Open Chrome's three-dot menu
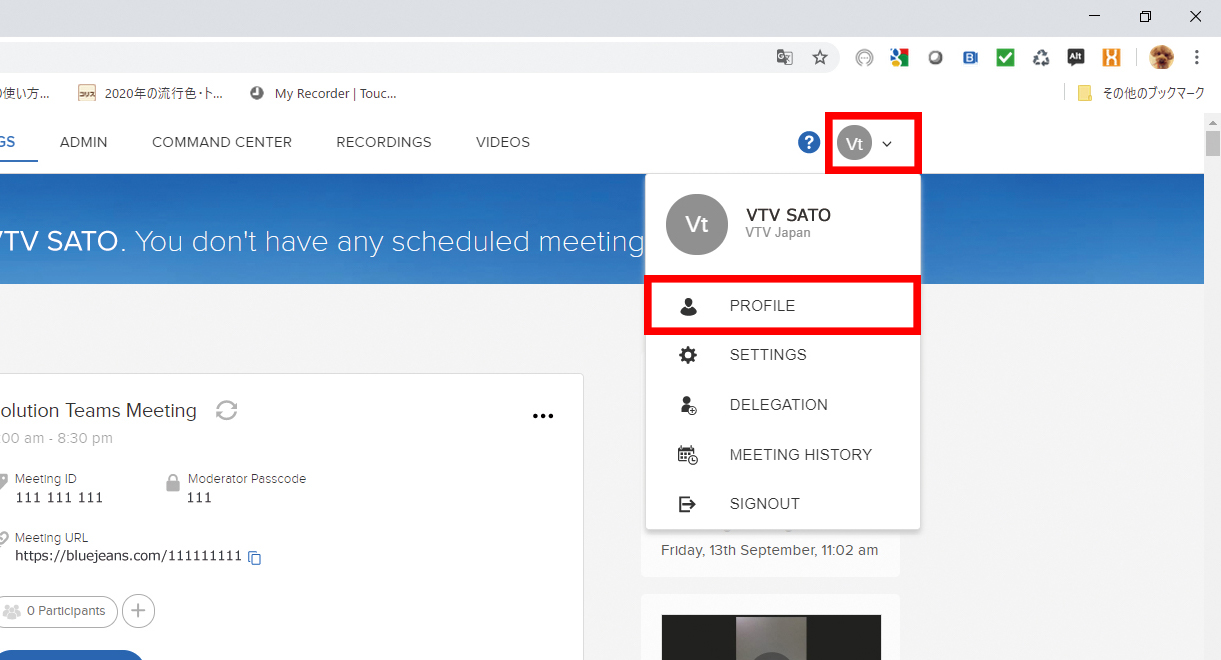This screenshot has width=1221, height=660. click(x=1197, y=58)
